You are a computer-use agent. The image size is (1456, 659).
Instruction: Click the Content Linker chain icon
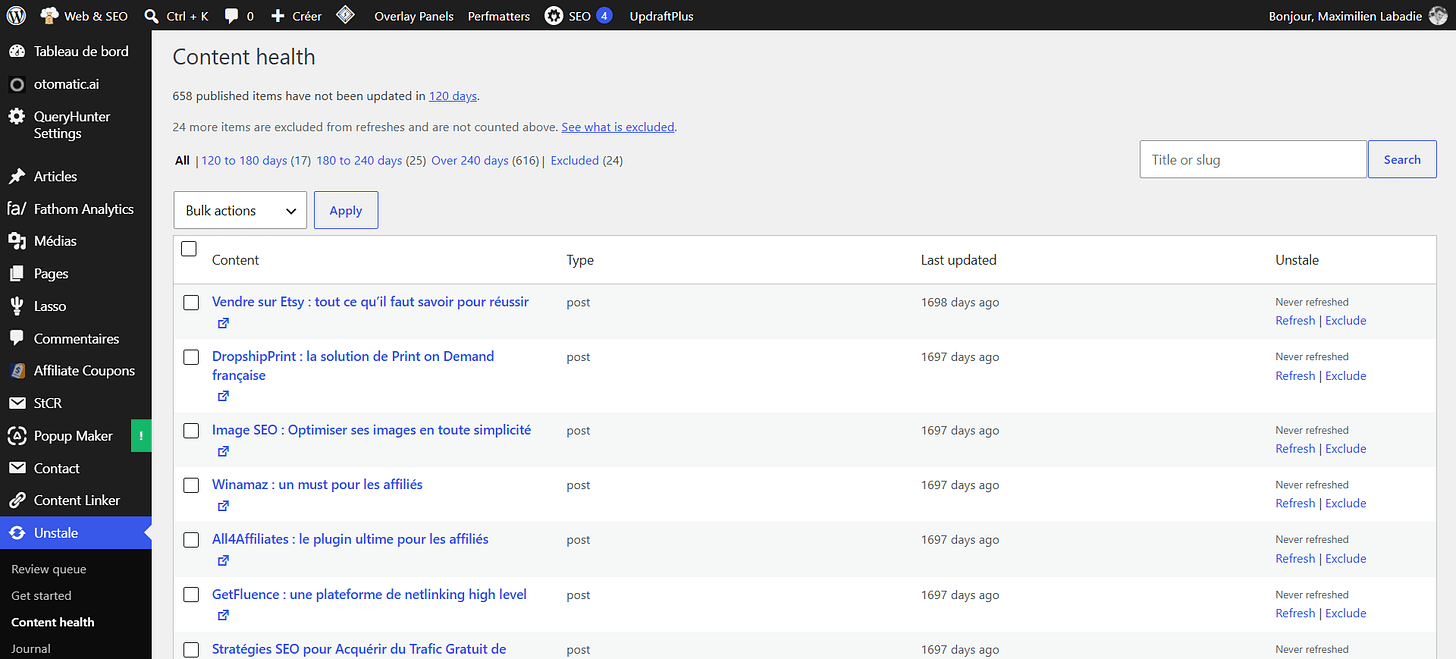(x=16, y=500)
